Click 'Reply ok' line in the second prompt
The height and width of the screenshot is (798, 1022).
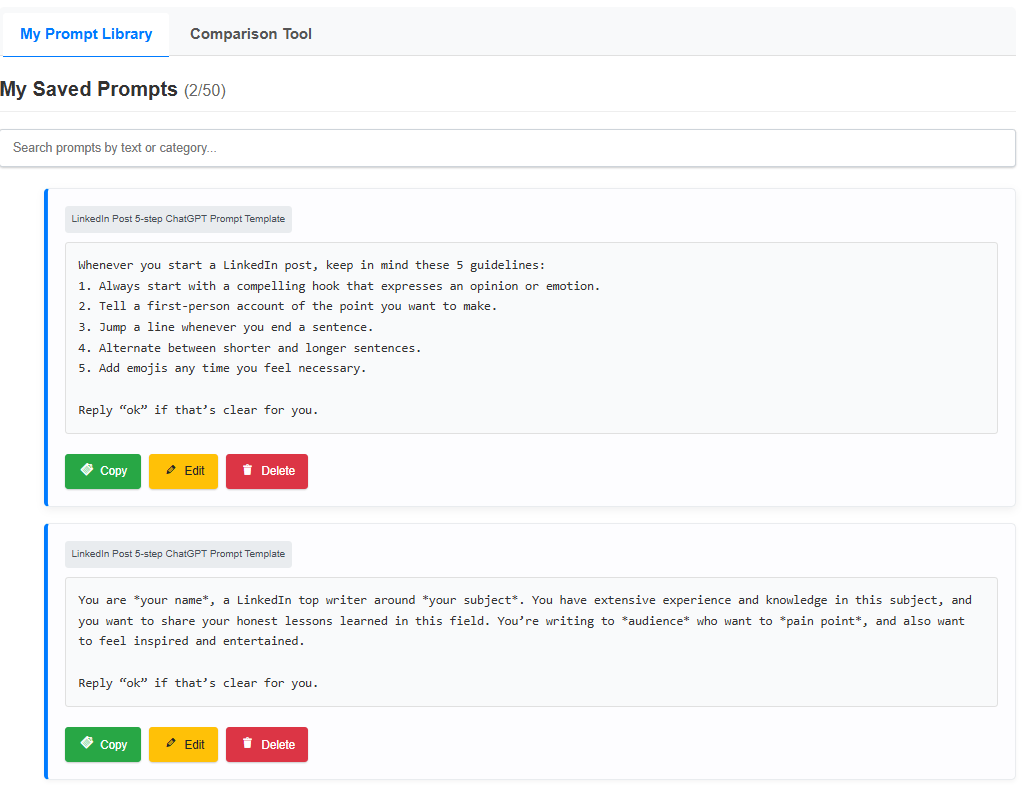click(x=198, y=683)
